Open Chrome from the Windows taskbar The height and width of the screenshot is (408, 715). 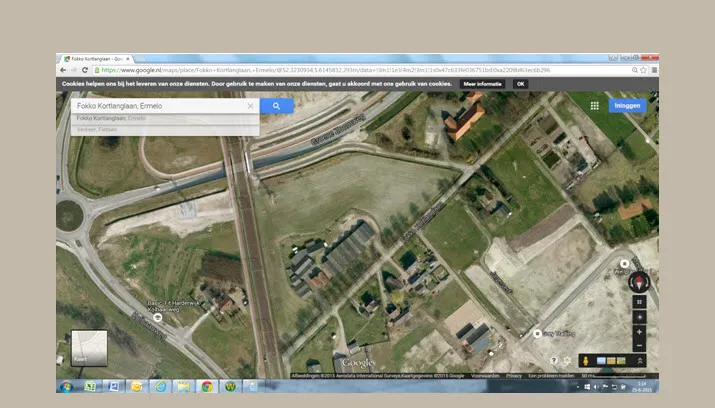tap(207, 386)
